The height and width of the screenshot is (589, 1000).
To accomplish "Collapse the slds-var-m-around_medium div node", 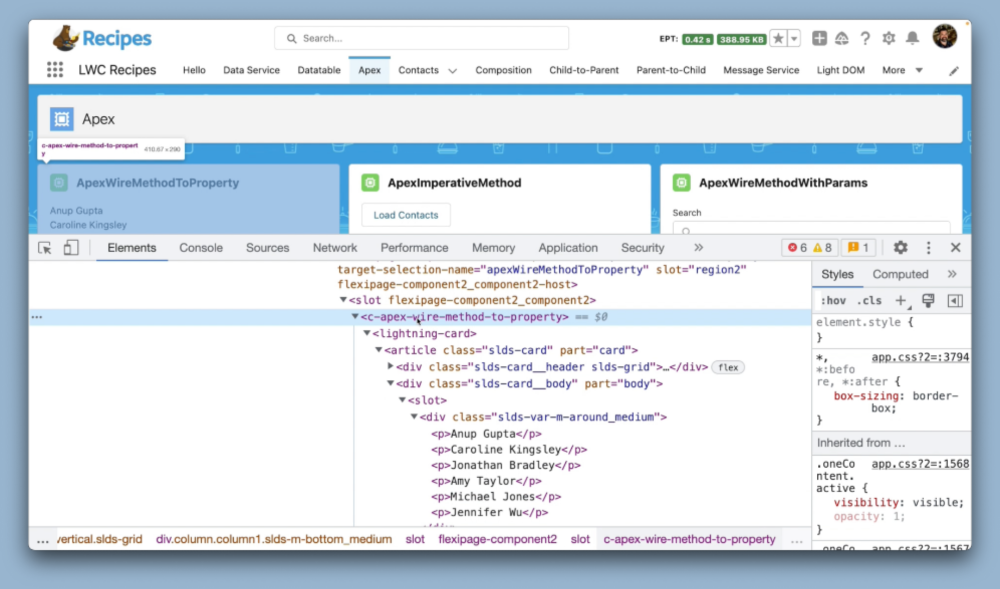I will pos(414,416).
